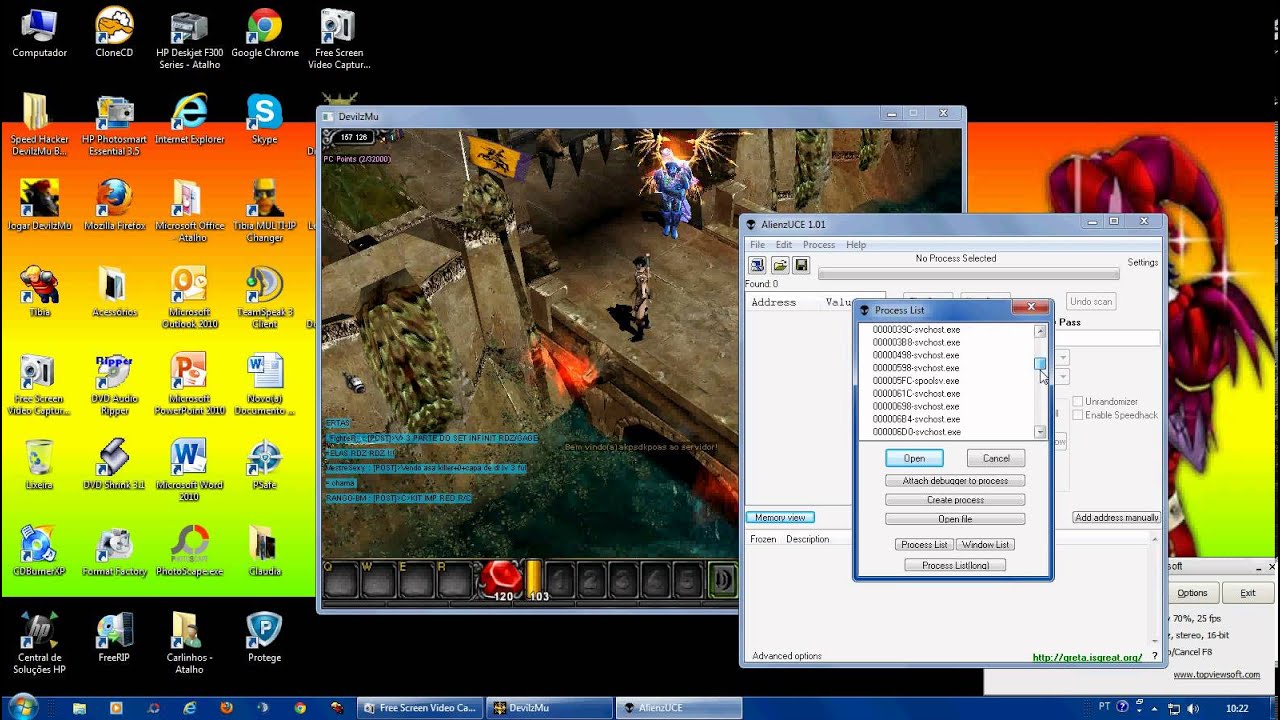Click Exit button in capture window

coord(1248,593)
